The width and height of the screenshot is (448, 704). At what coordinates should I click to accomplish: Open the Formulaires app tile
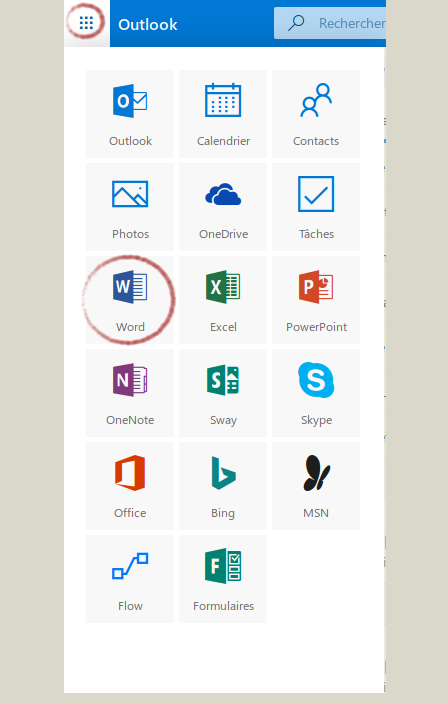223,578
